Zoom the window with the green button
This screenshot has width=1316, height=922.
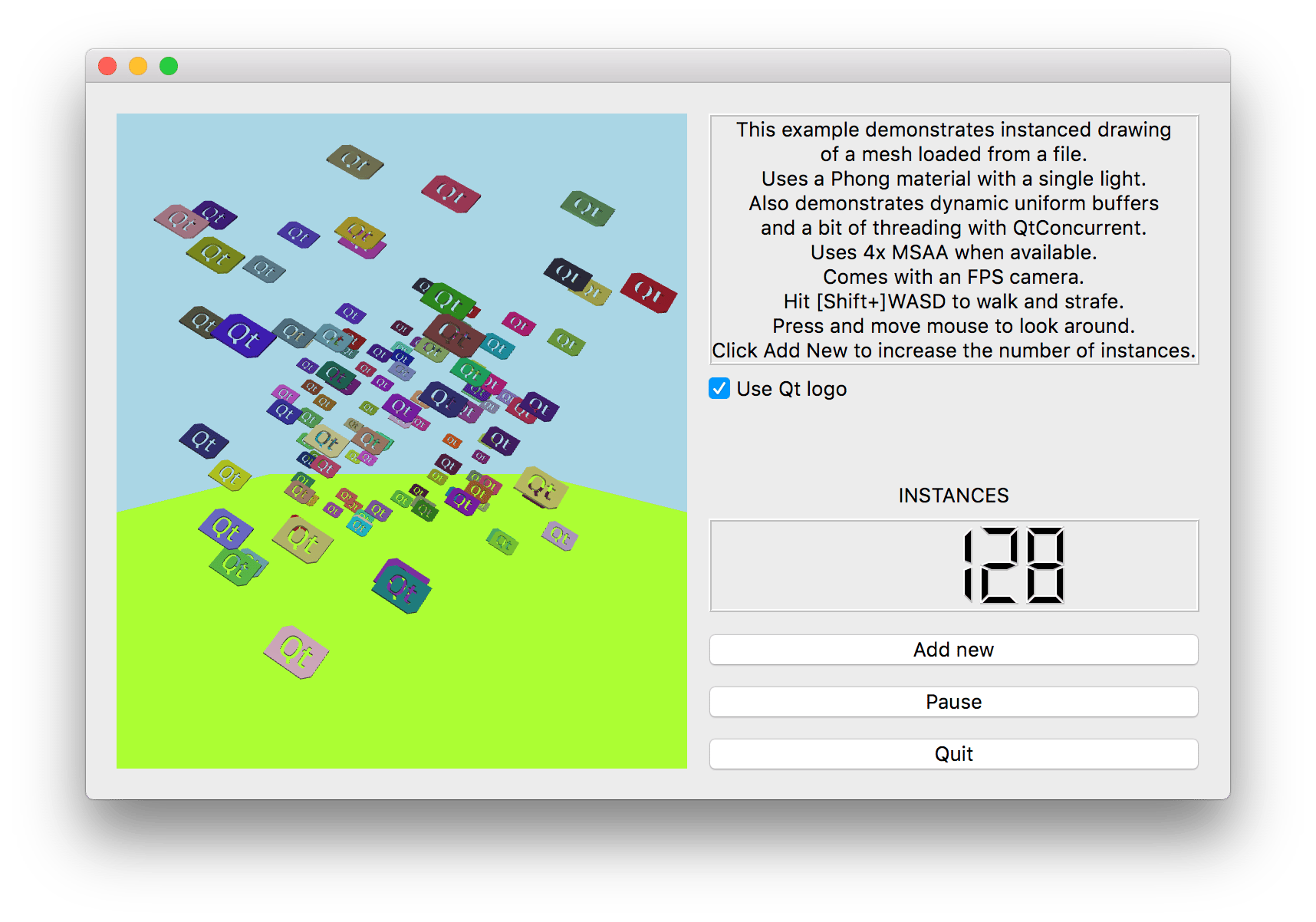click(169, 66)
